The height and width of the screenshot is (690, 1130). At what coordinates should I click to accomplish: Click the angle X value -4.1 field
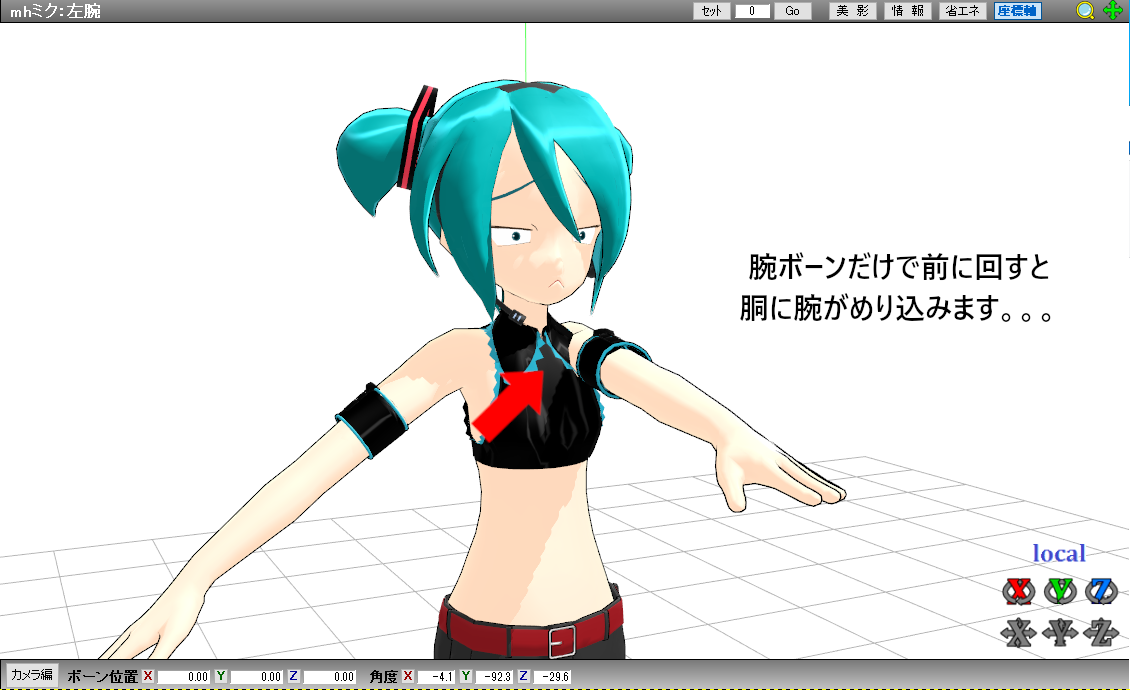pyautogui.click(x=437, y=676)
